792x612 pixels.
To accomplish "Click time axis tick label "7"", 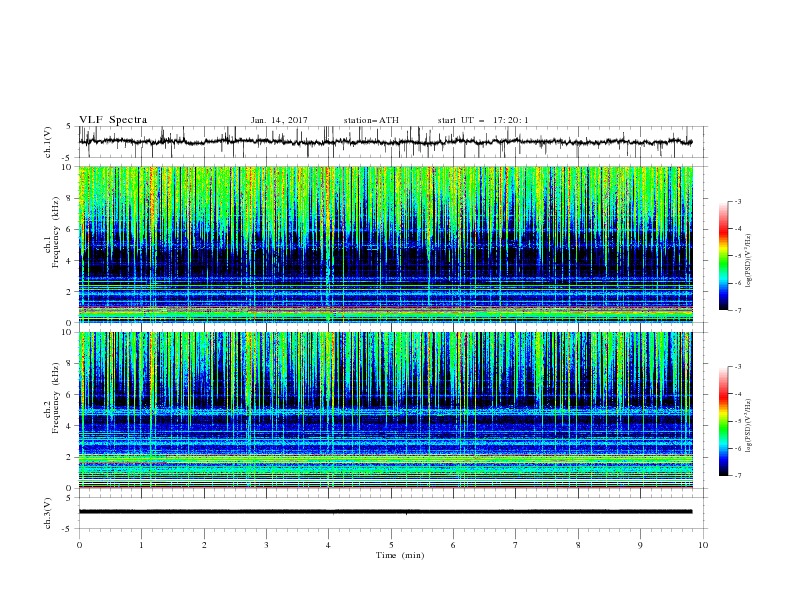I will [516, 545].
